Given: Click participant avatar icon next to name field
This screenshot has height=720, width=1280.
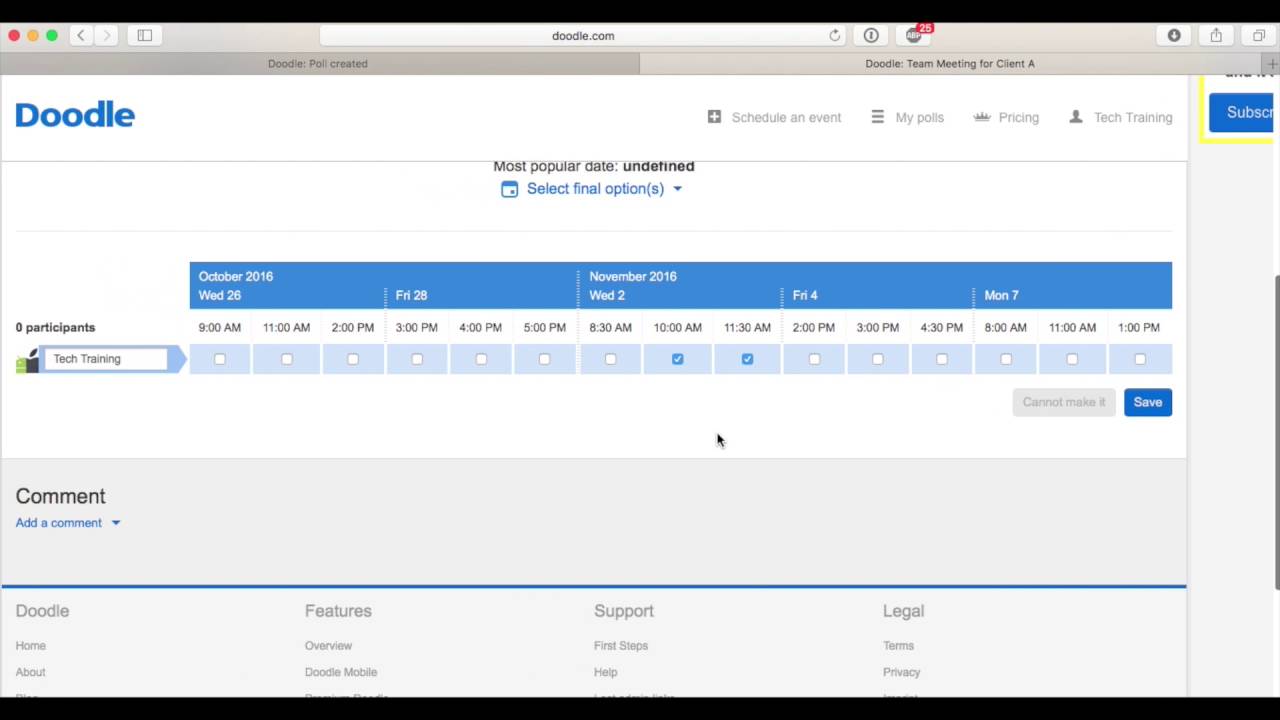Looking at the screenshot, I should pyautogui.click(x=27, y=360).
